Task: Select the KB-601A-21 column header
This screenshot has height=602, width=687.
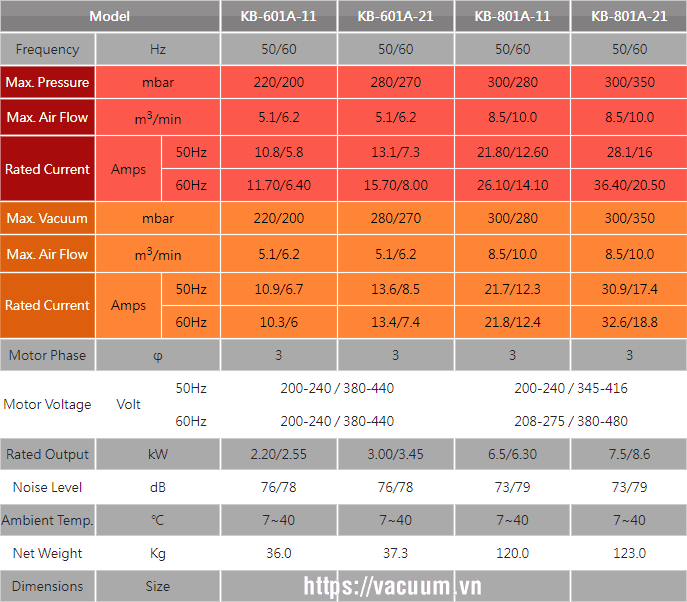Action: tap(395, 16)
